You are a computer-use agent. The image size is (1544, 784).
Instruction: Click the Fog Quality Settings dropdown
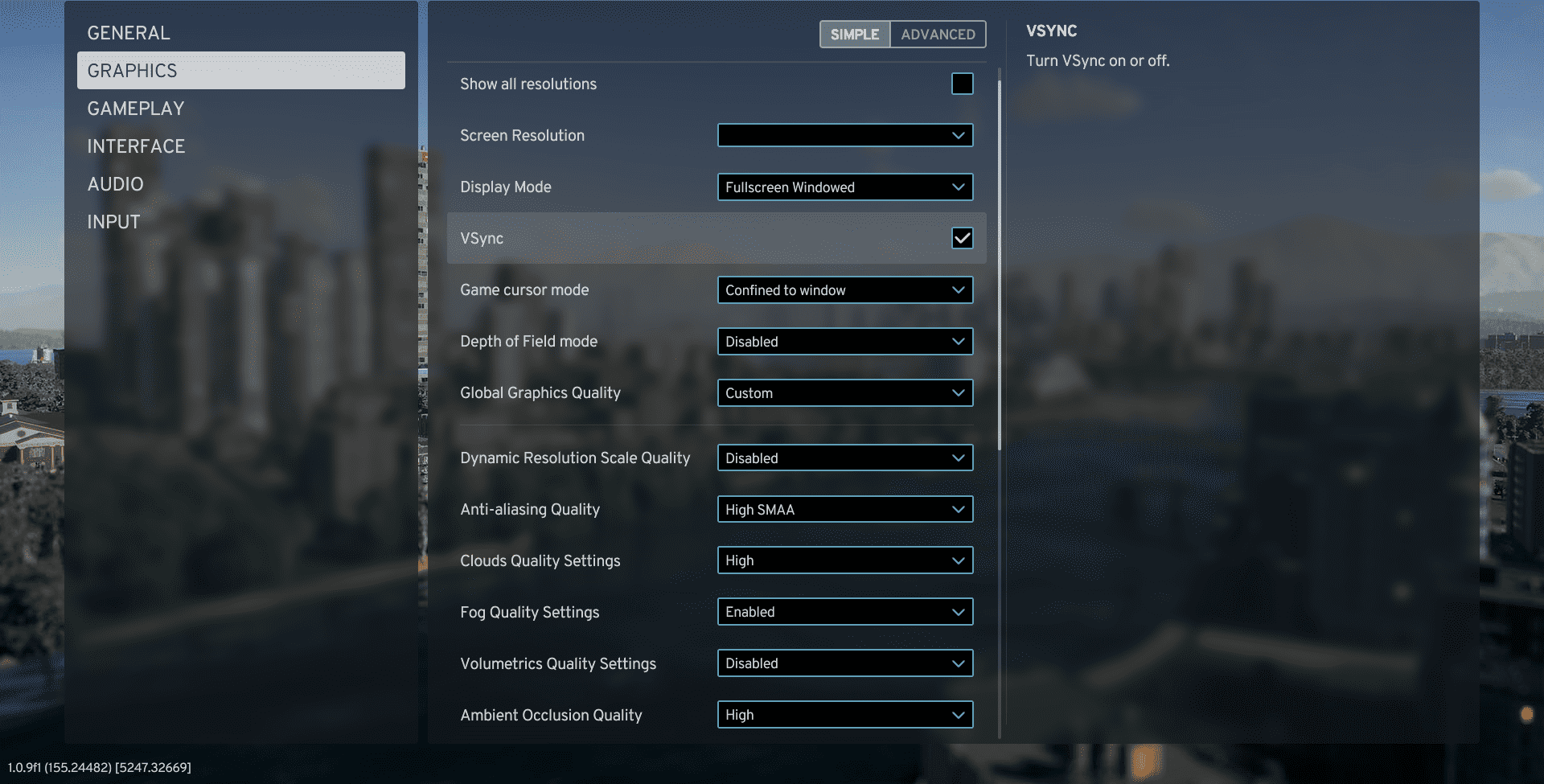coord(844,612)
